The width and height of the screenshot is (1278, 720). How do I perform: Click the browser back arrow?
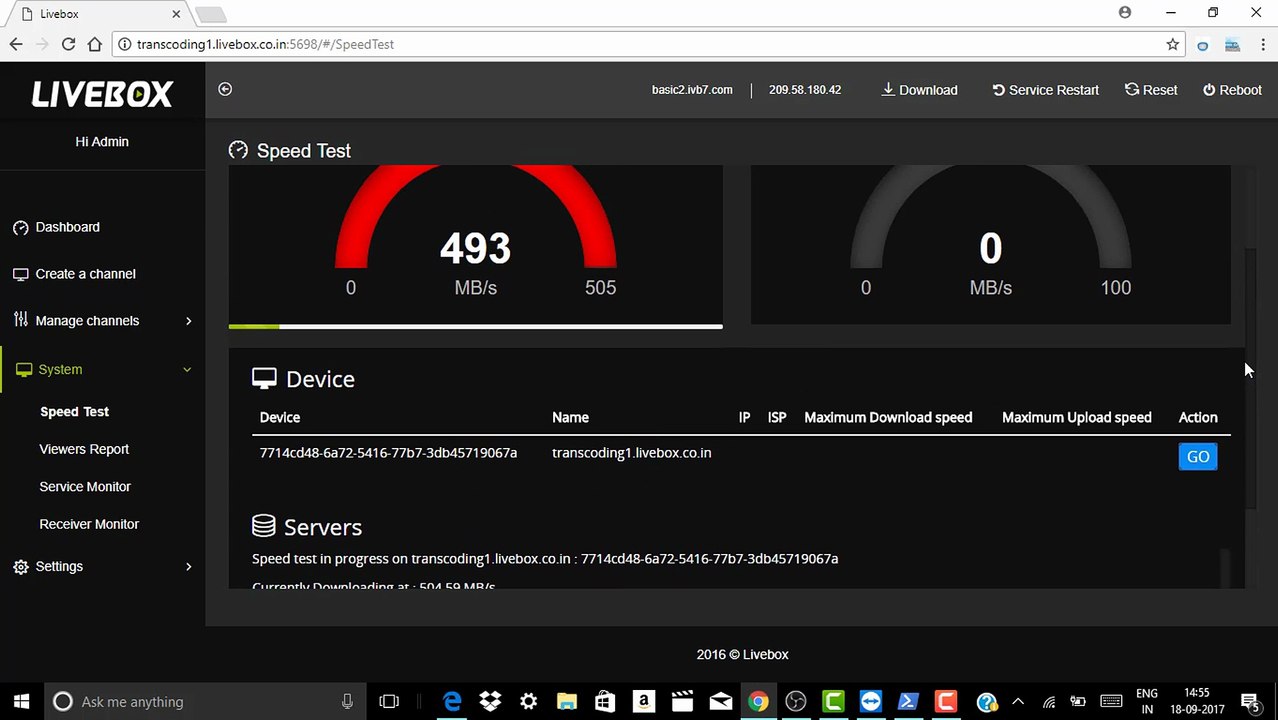(16, 44)
